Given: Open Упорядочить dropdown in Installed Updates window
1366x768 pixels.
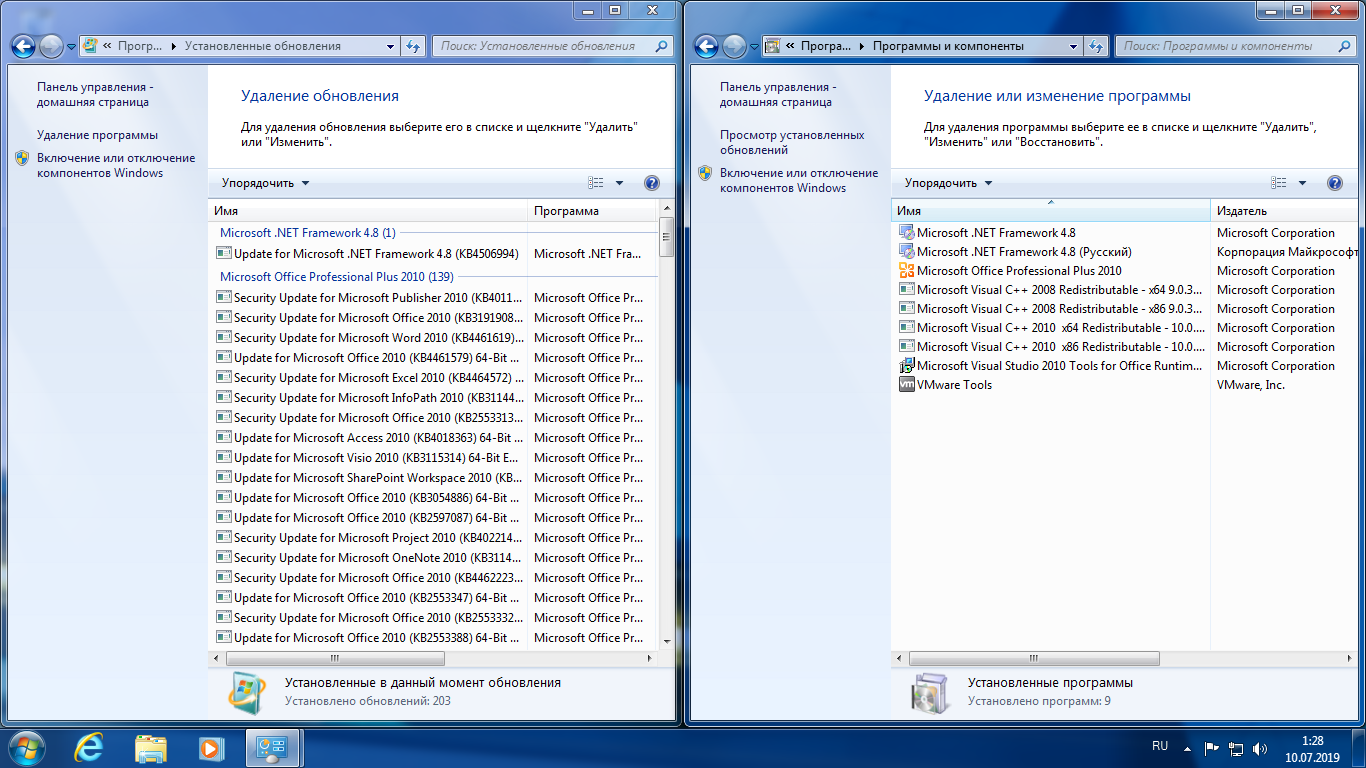Looking at the screenshot, I should click(x=266, y=183).
